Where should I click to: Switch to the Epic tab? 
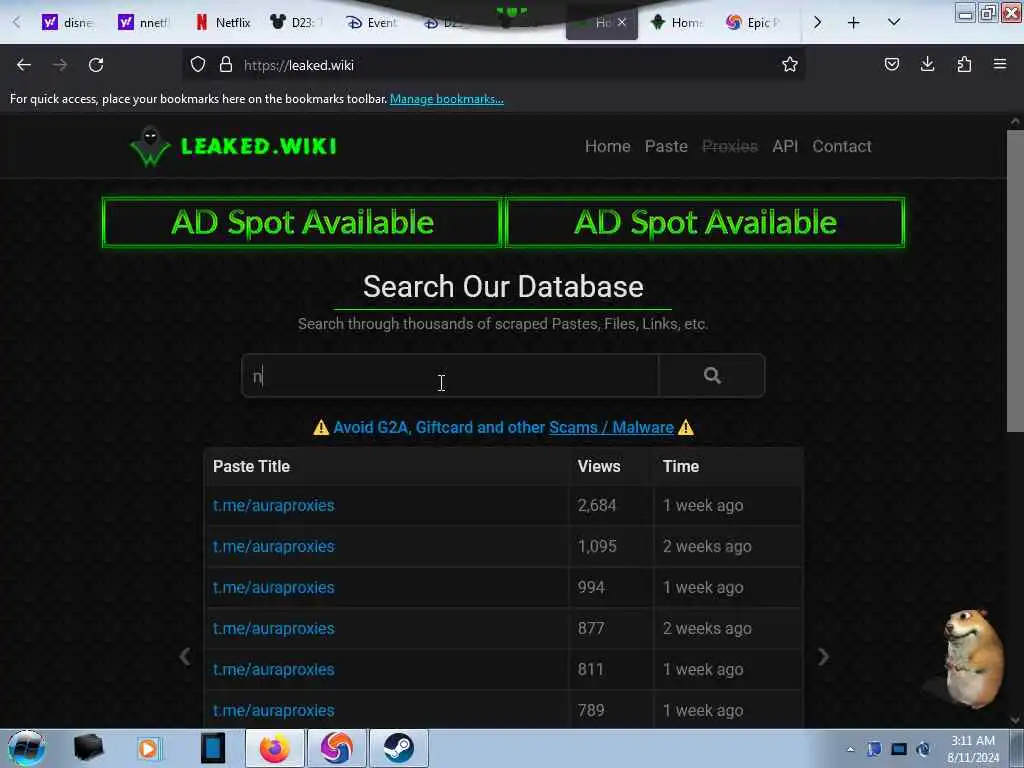click(x=754, y=22)
